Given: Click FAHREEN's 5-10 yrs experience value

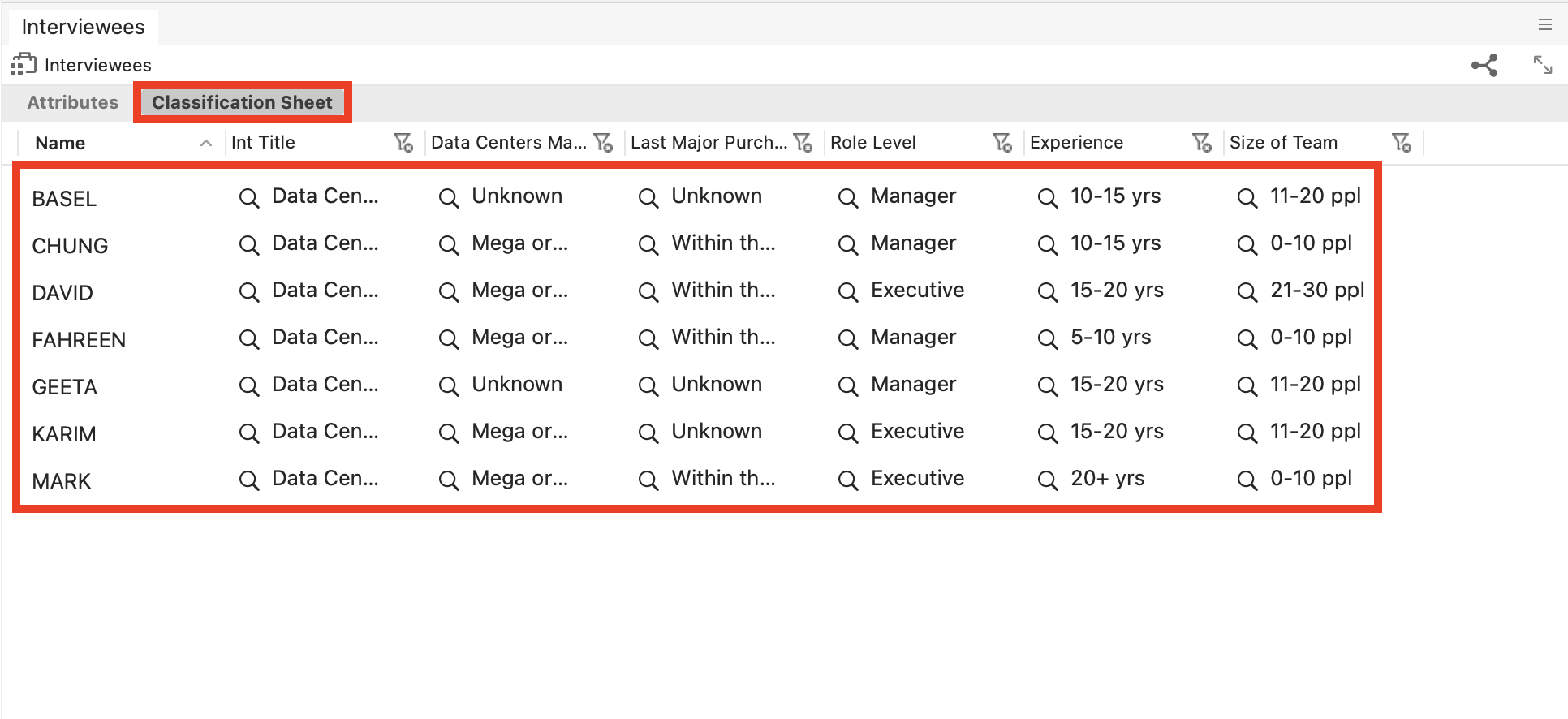Looking at the screenshot, I should click(x=1110, y=338).
